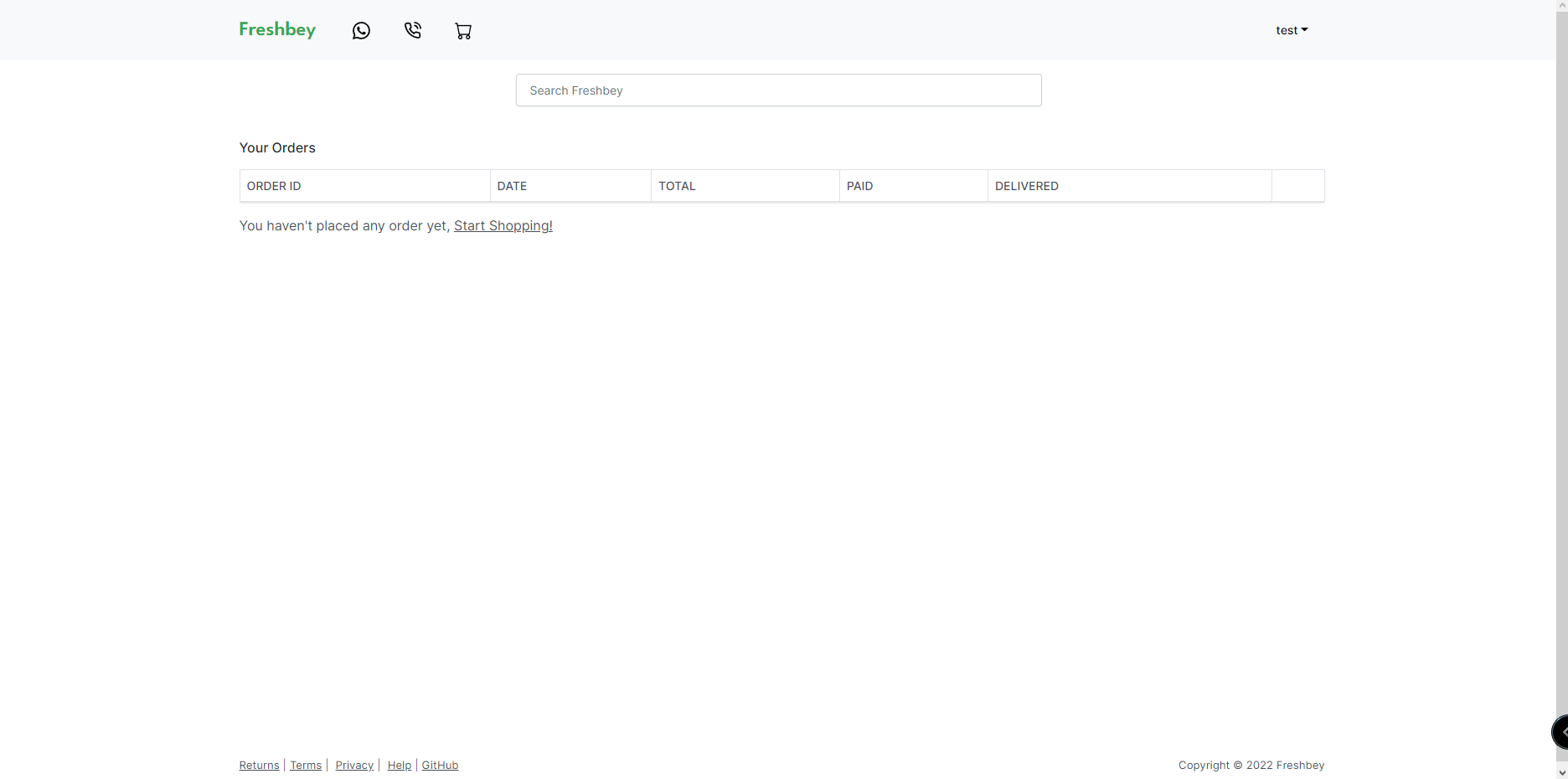Click the phone call icon
The image size is (1568, 779).
pos(412,31)
